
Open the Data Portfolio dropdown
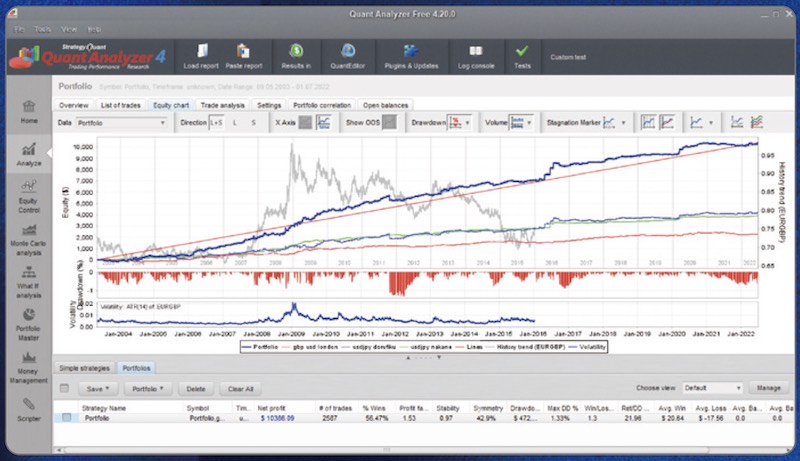(x=122, y=123)
